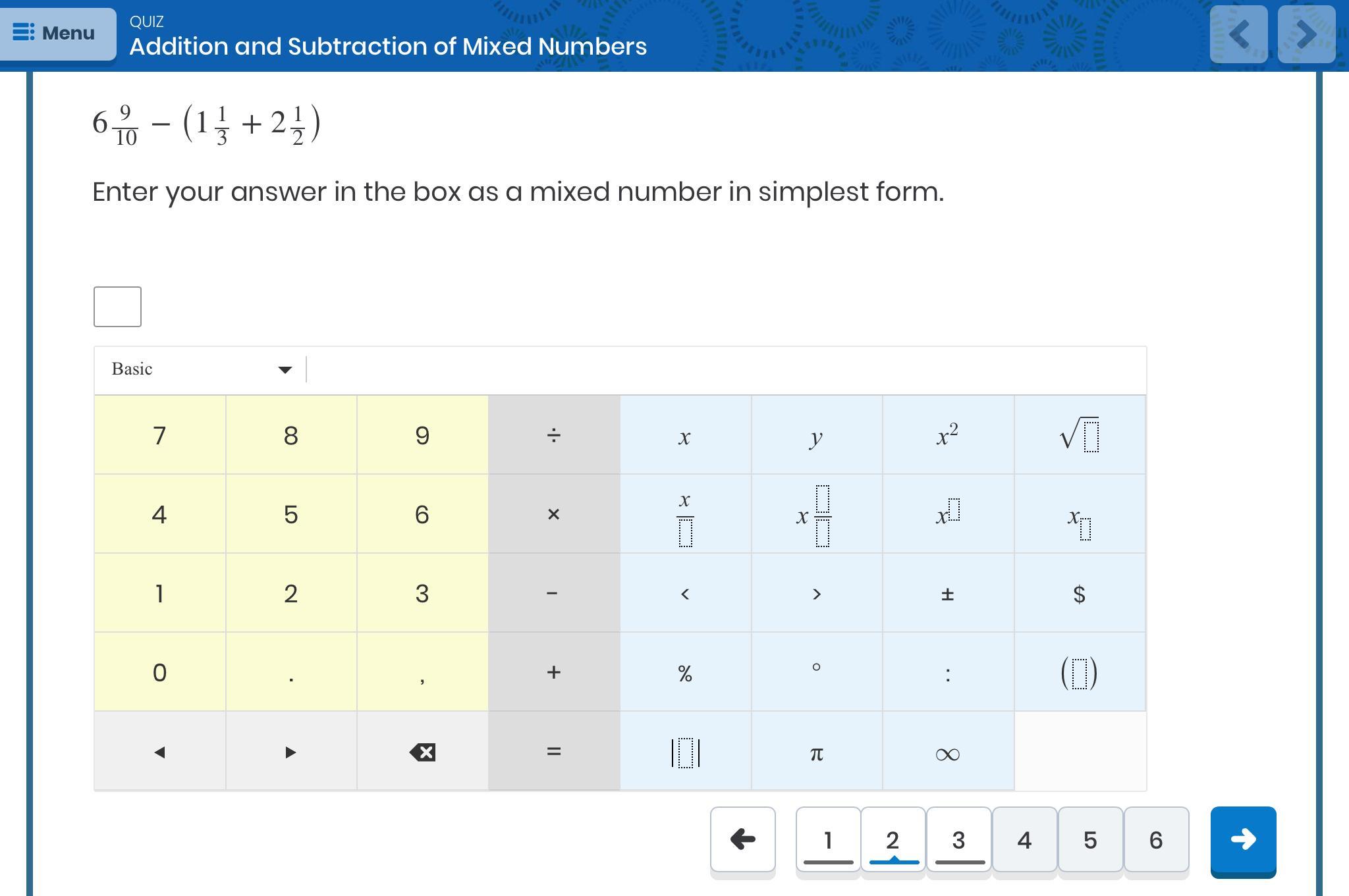Insert the absolute value template

point(685,752)
